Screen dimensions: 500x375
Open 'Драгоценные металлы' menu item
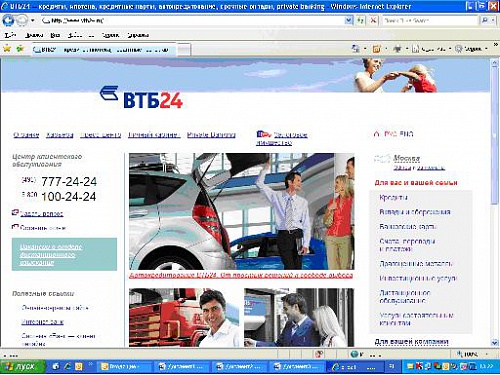pos(416,263)
